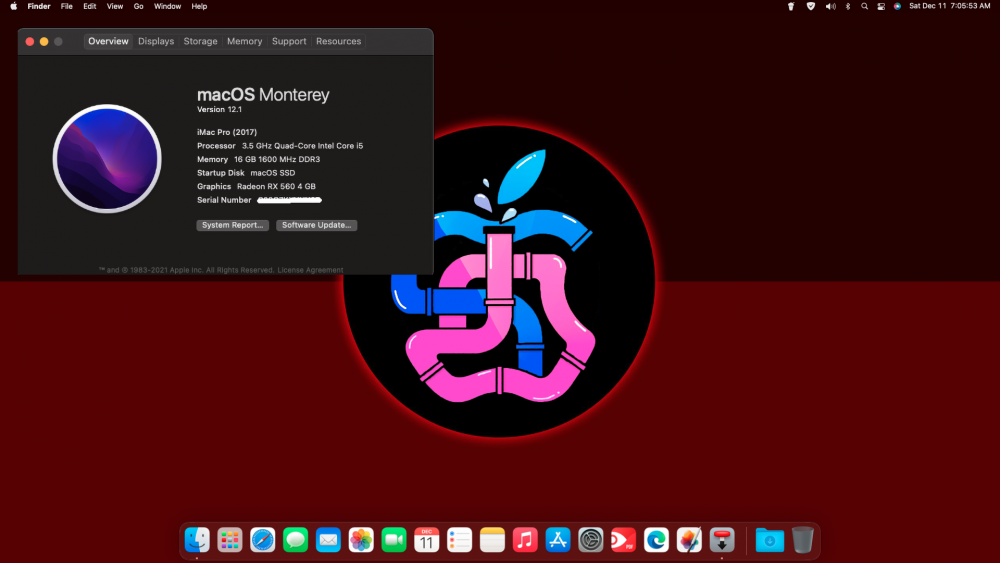Switch to the Support tab
Screen dimensions: 1000x563
click(x=289, y=41)
